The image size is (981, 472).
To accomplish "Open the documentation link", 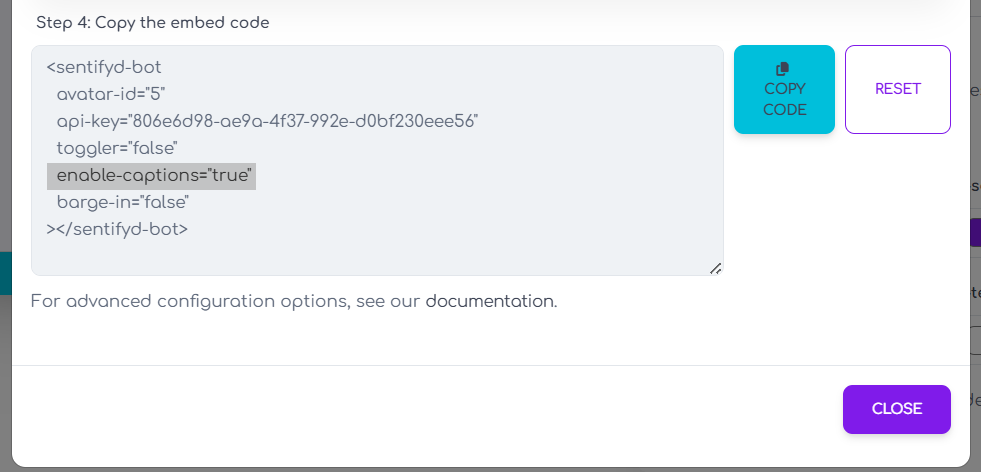I will click(x=489, y=301).
